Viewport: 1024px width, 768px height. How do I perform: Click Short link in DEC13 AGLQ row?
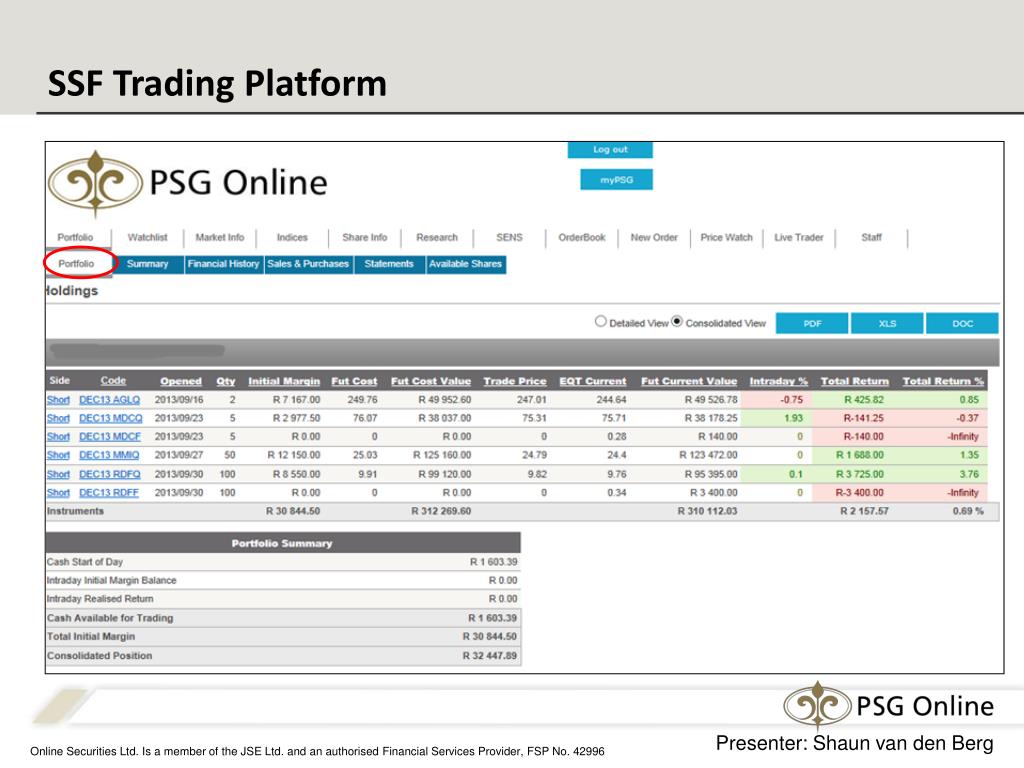click(58, 400)
